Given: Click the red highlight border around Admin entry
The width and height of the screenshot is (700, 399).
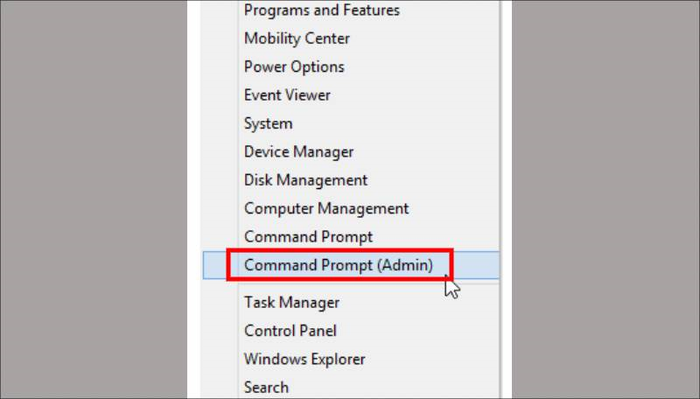Looking at the screenshot, I should point(339,251).
